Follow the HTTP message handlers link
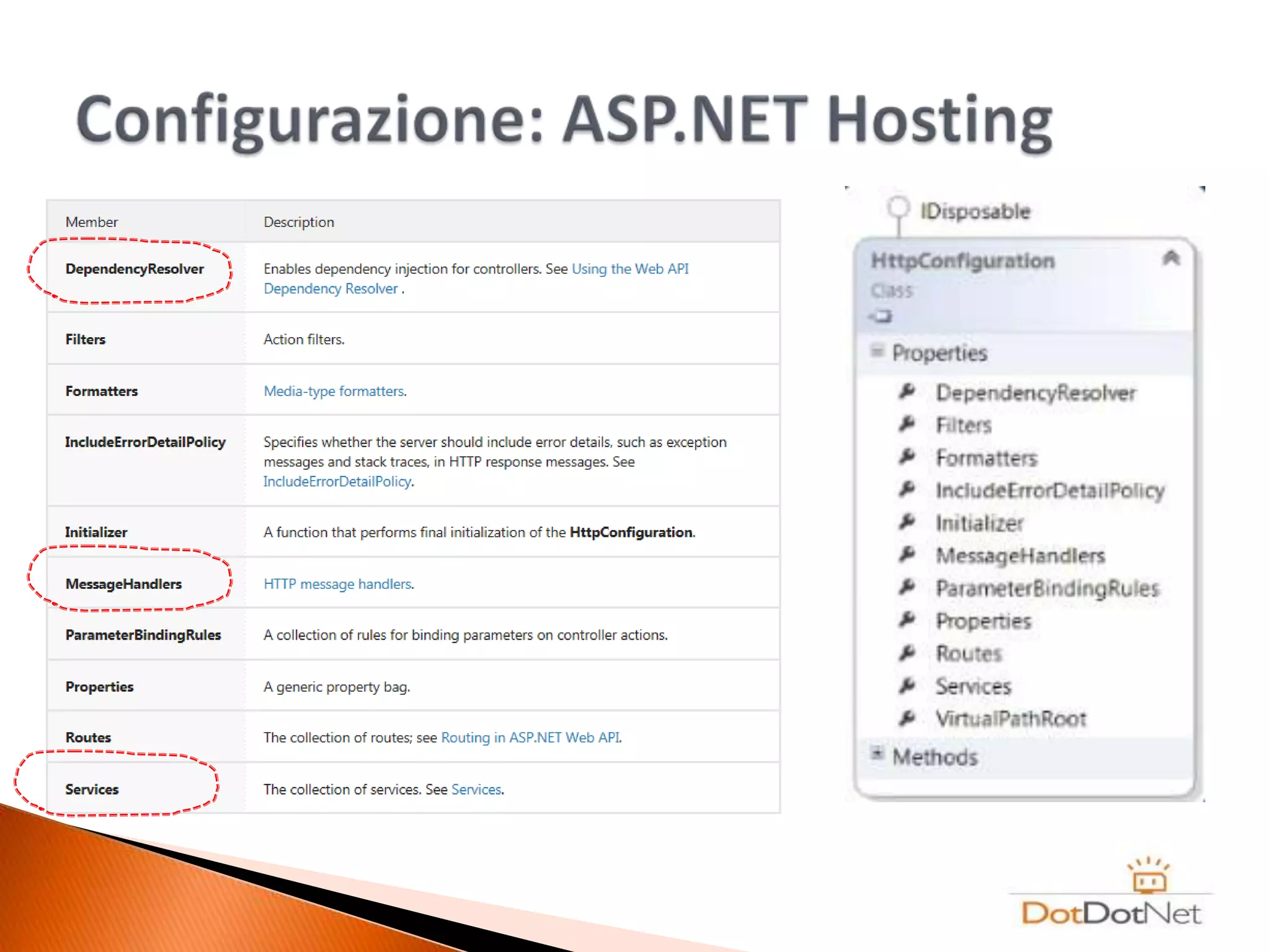Image resolution: width=1270 pixels, height=952 pixels. 338,584
